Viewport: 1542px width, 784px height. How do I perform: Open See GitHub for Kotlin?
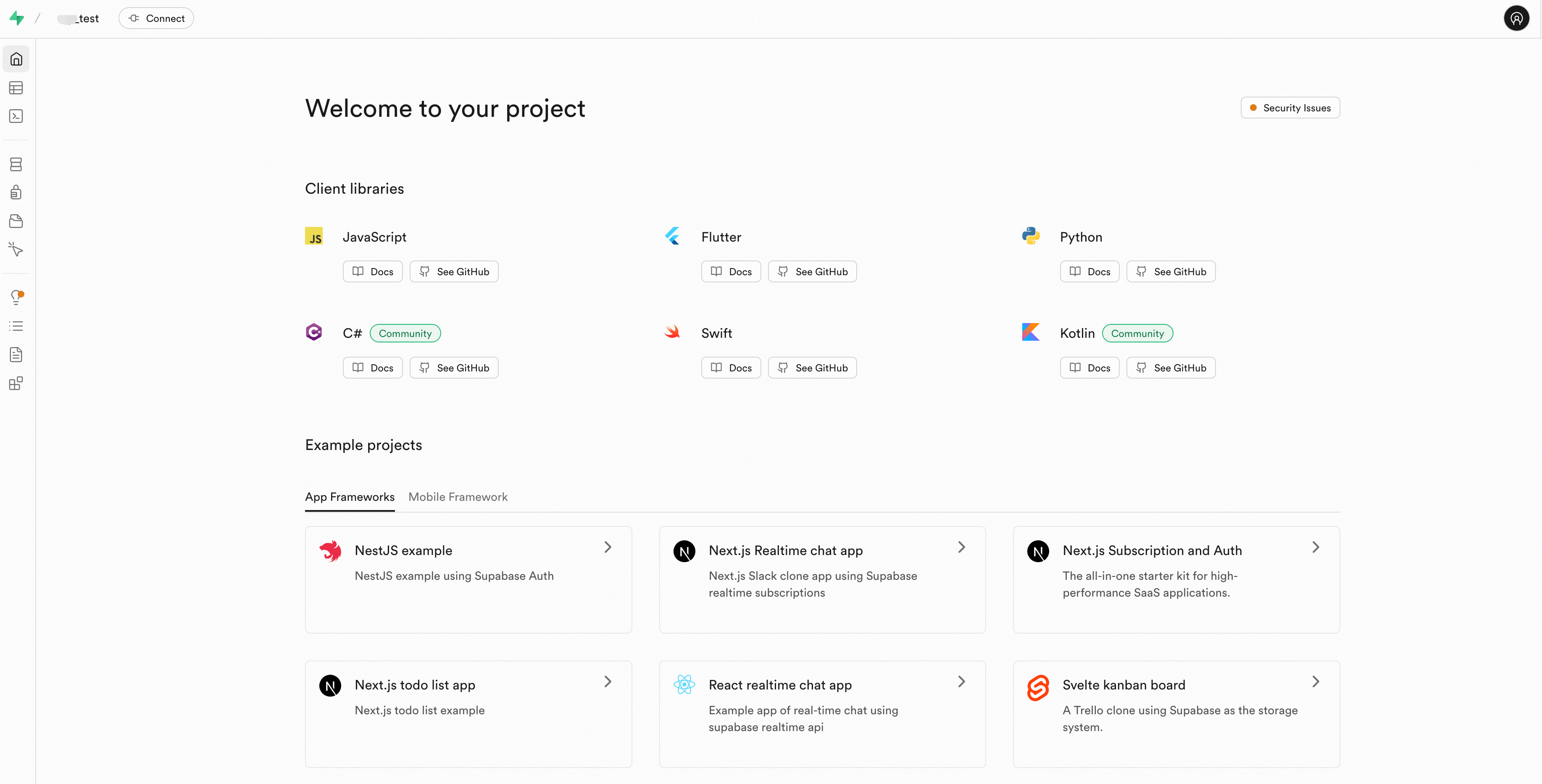click(1171, 368)
